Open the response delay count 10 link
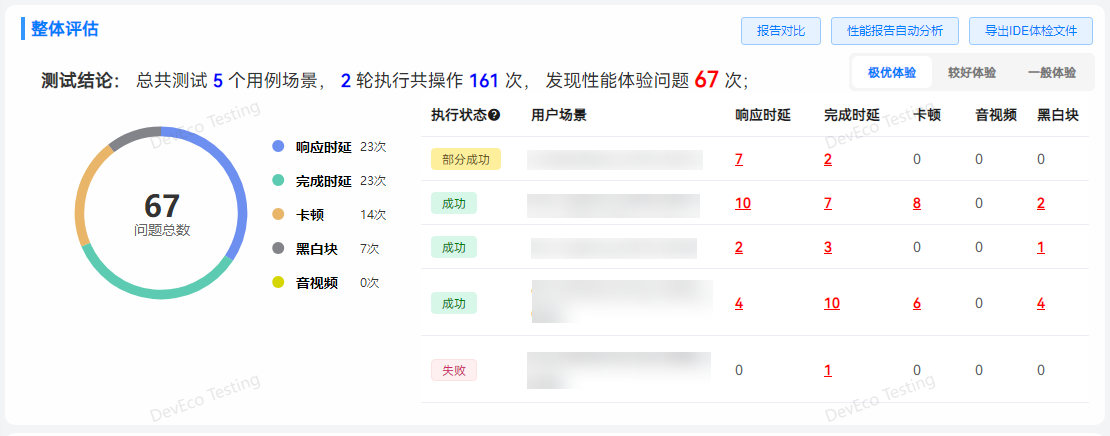The image size is (1110, 436). pos(742,204)
